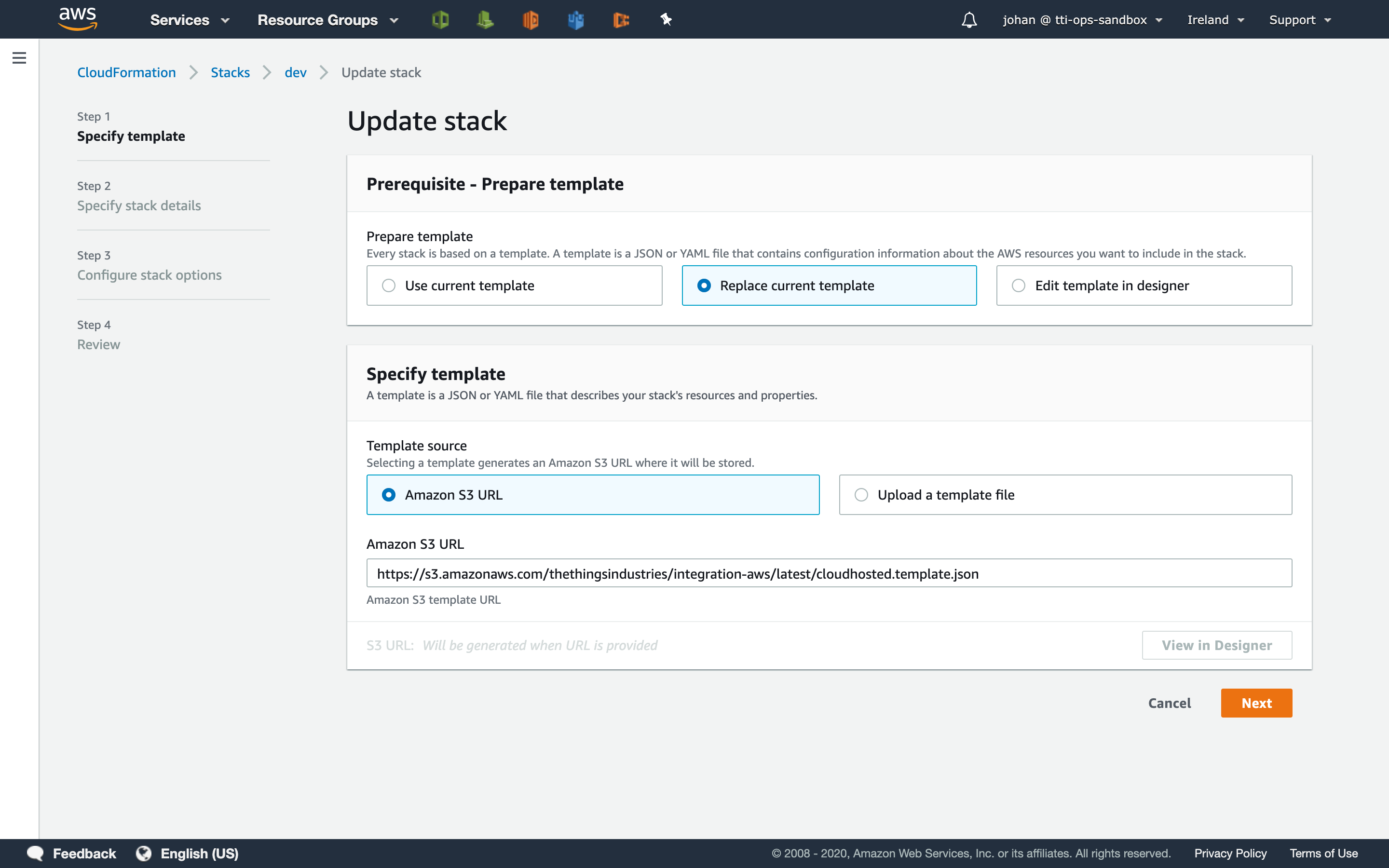This screenshot has width=1389, height=868.
Task: Click View in Designer button
Action: click(1216, 644)
